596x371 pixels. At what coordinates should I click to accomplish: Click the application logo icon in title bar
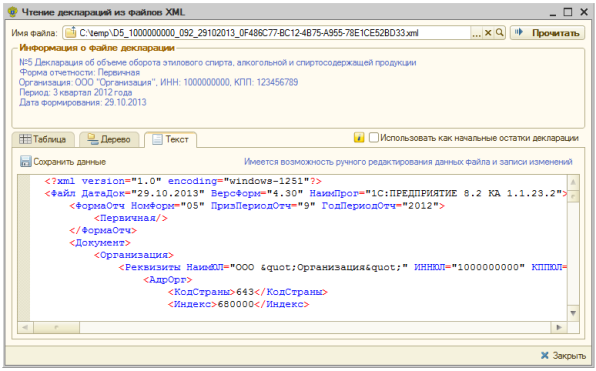(x=13, y=11)
